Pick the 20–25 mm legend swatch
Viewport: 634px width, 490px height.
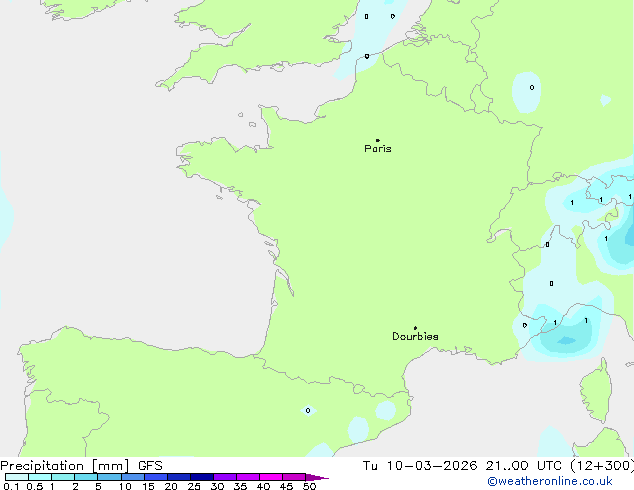click(x=178, y=477)
